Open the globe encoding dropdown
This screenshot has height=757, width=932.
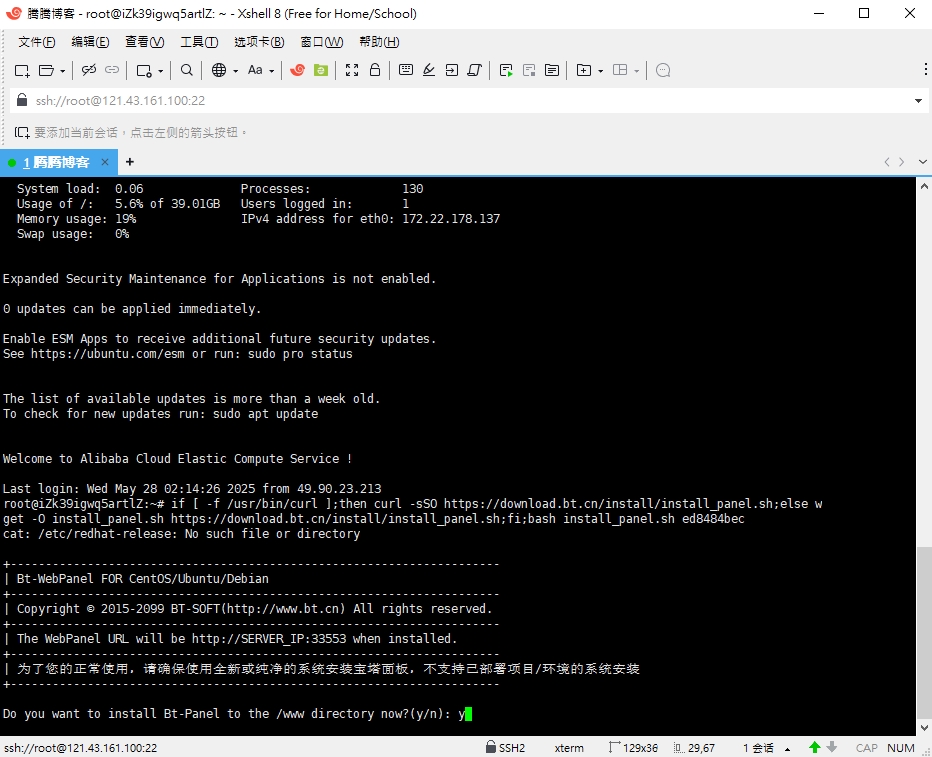coord(235,71)
